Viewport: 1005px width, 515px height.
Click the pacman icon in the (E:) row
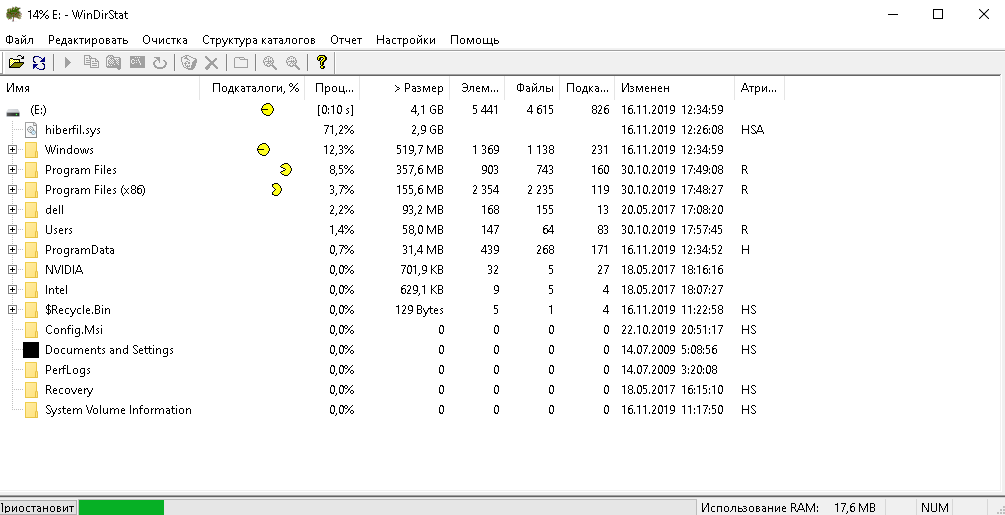(267, 110)
